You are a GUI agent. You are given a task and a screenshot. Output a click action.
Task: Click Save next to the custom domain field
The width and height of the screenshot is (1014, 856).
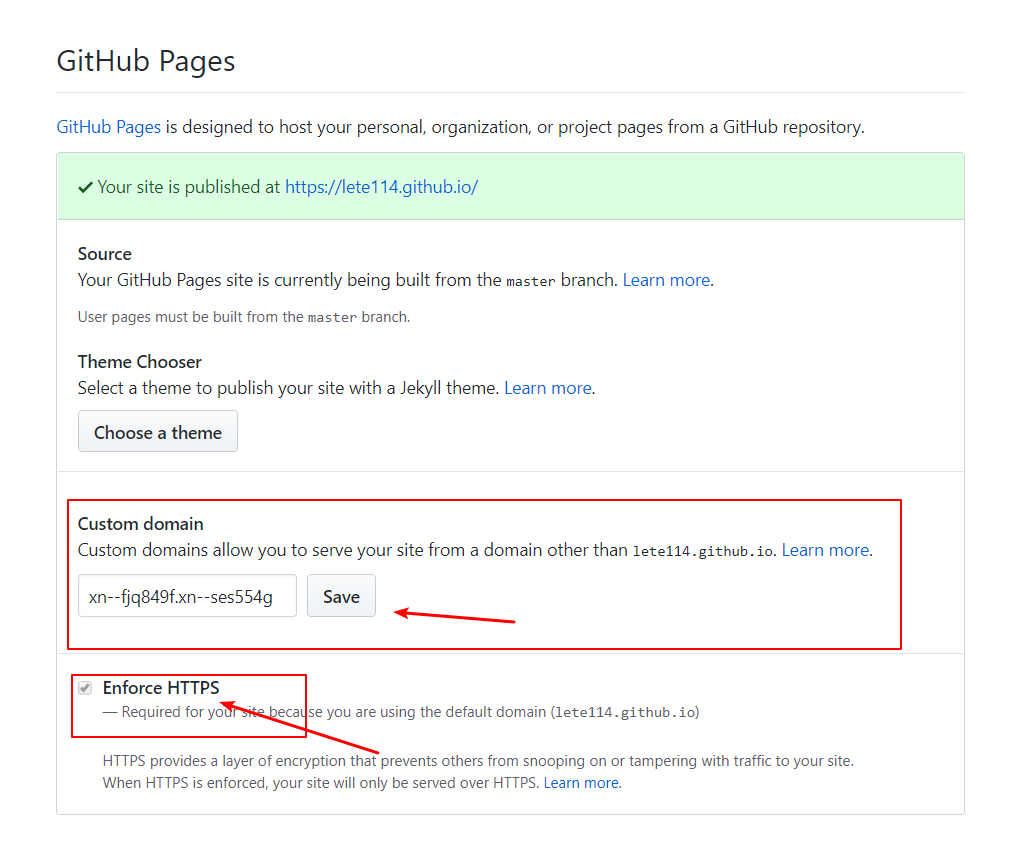pyautogui.click(x=341, y=596)
